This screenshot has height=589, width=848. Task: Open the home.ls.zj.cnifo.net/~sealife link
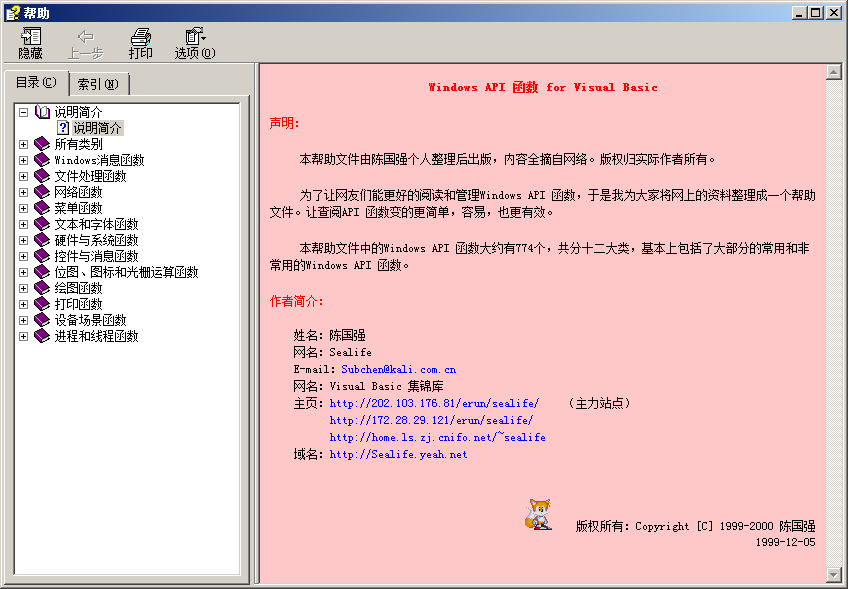438,438
